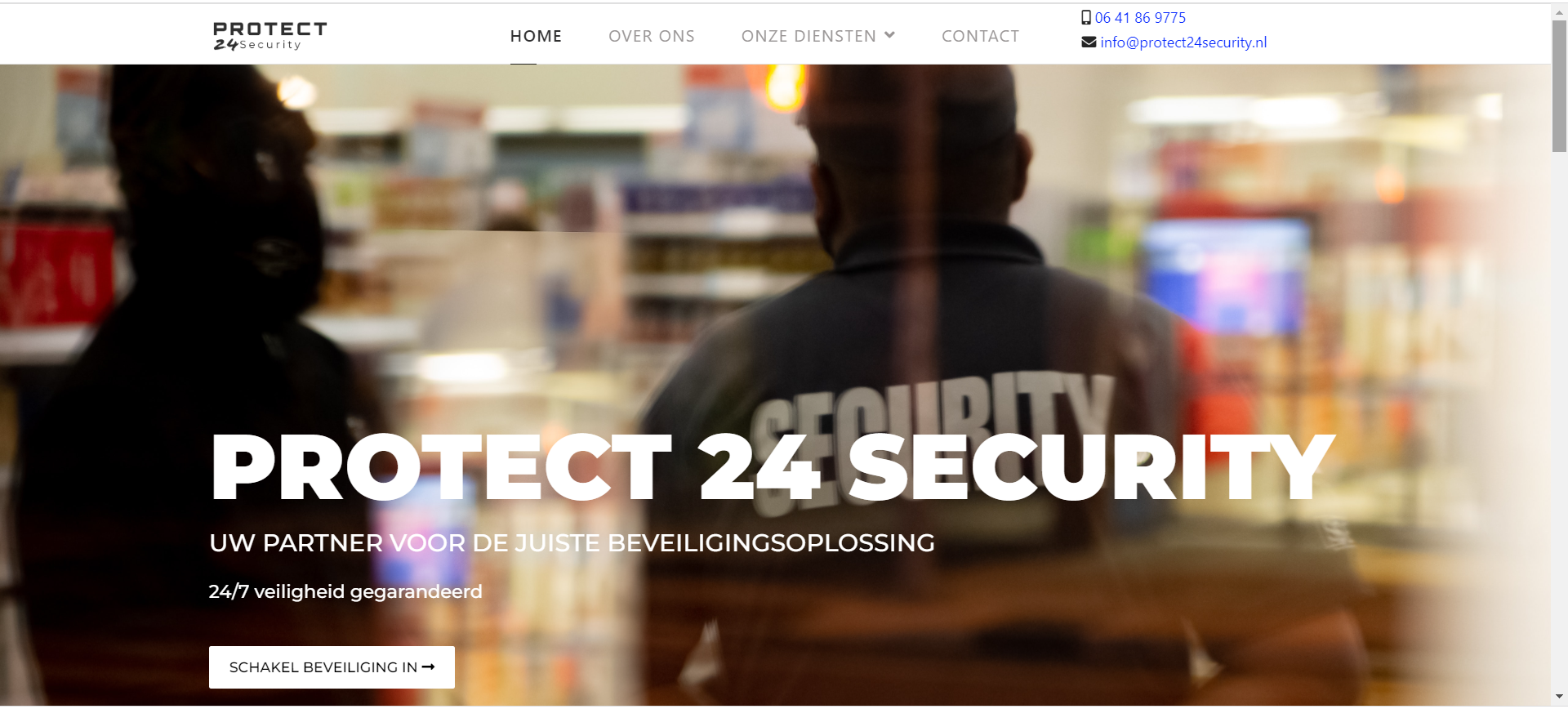Click the scrollbar down arrow

pyautogui.click(x=1559, y=698)
